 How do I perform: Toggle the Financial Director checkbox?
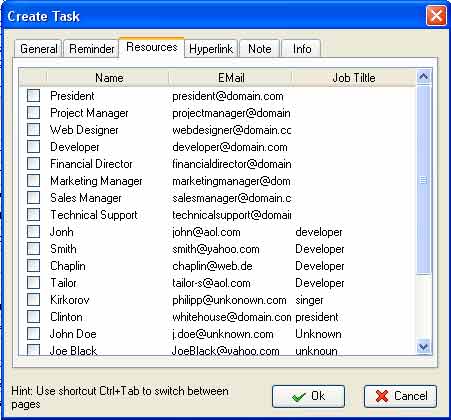(33, 163)
